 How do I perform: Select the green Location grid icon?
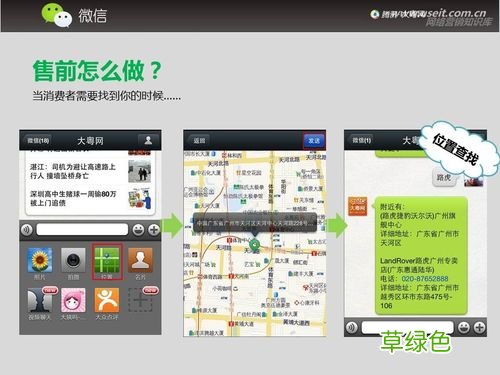pyautogui.click(x=107, y=260)
